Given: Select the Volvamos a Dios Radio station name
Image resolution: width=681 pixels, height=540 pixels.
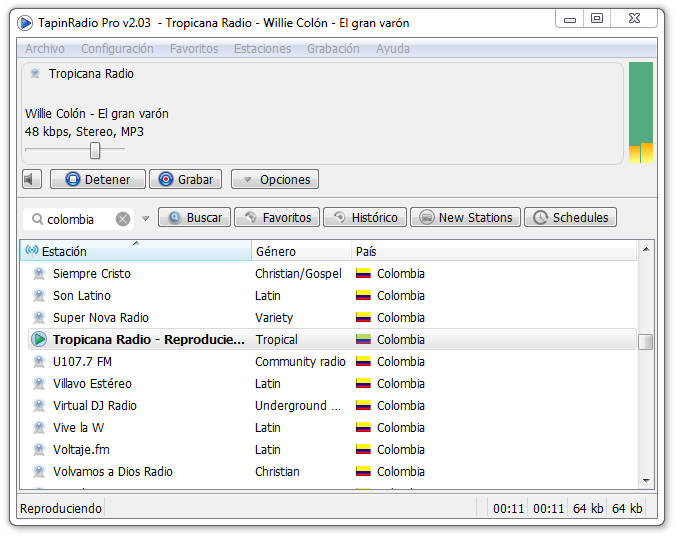Looking at the screenshot, I should 113,471.
